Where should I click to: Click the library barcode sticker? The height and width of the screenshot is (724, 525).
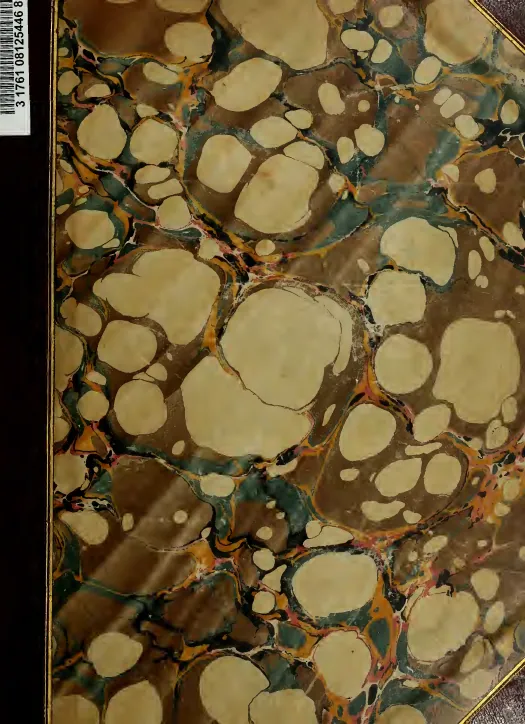point(15,67)
